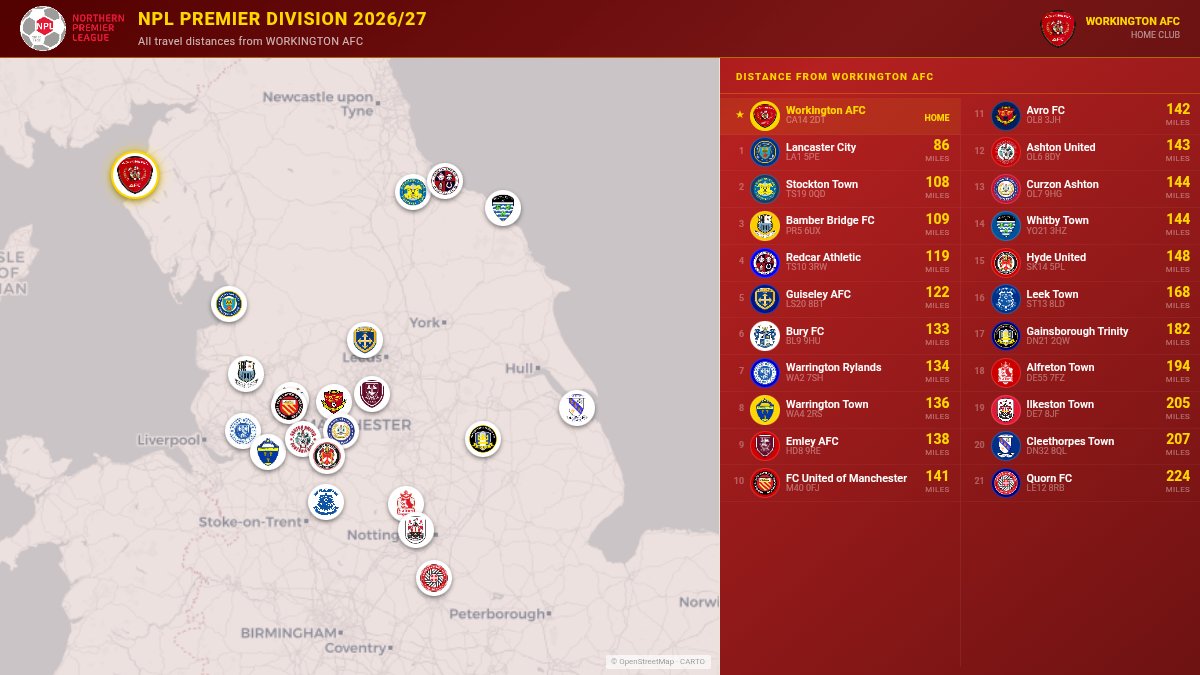
Task: Click the 'BIRMINGHAM' map label
Action: click(x=289, y=633)
